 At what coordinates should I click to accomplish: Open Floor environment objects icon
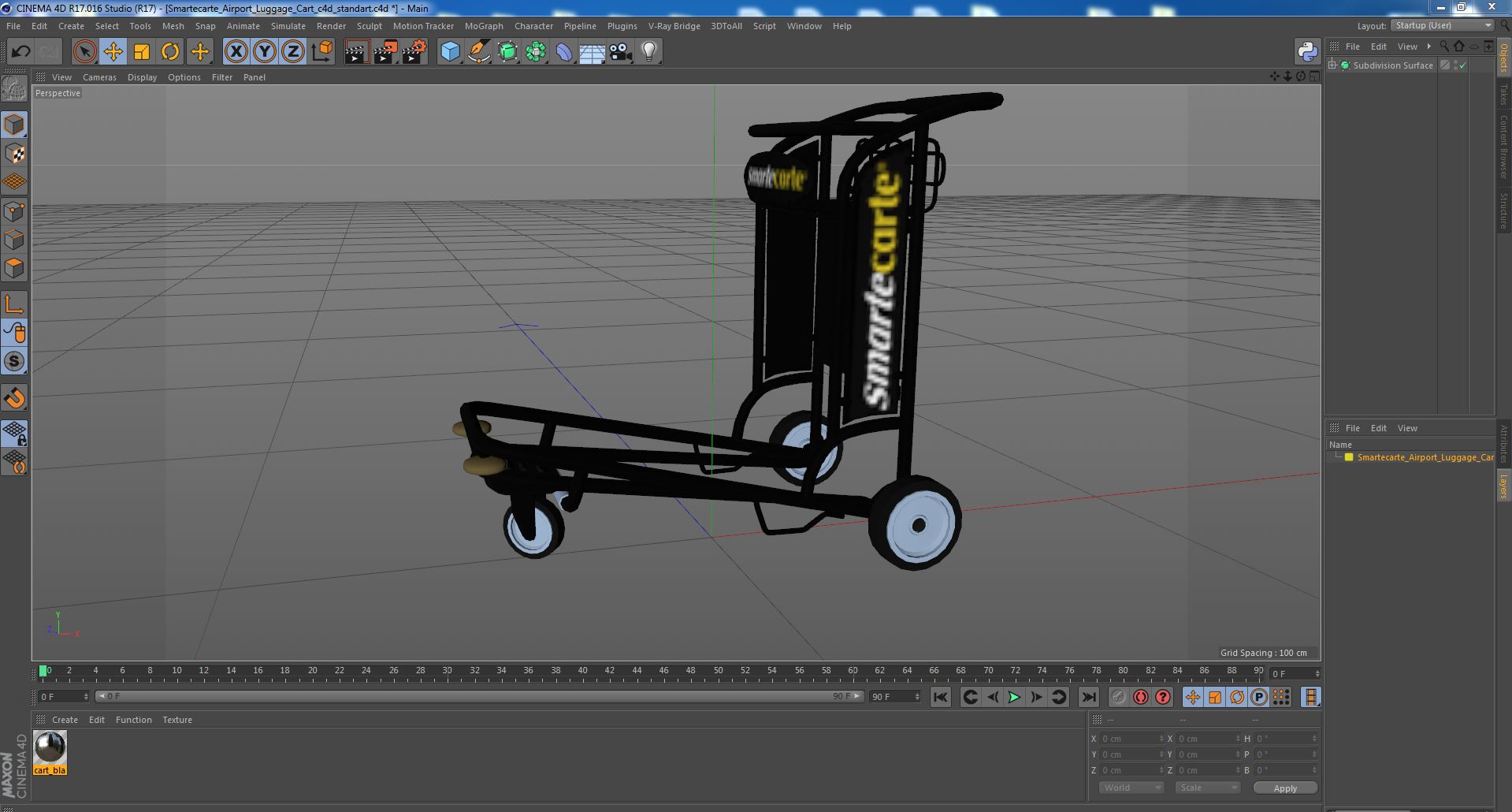[592, 52]
